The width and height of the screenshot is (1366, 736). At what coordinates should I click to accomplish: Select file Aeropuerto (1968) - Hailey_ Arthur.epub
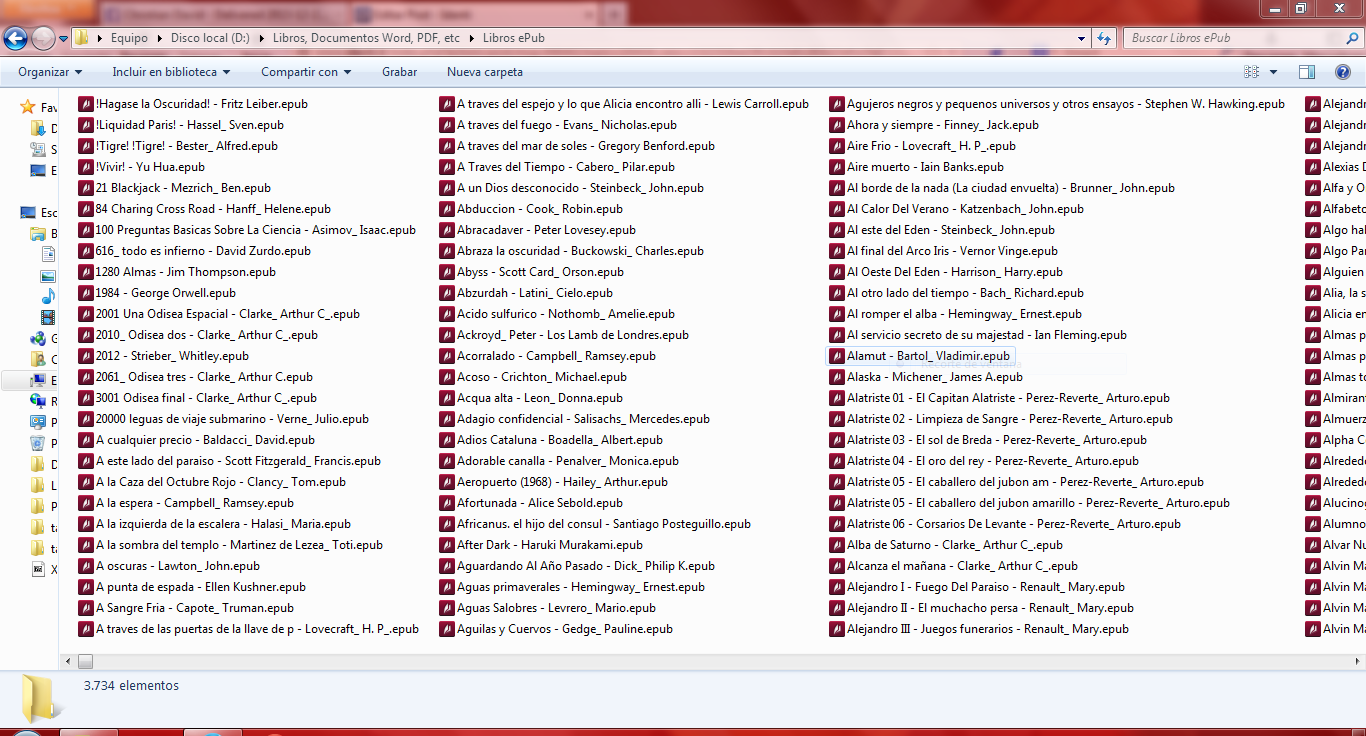coord(554,482)
